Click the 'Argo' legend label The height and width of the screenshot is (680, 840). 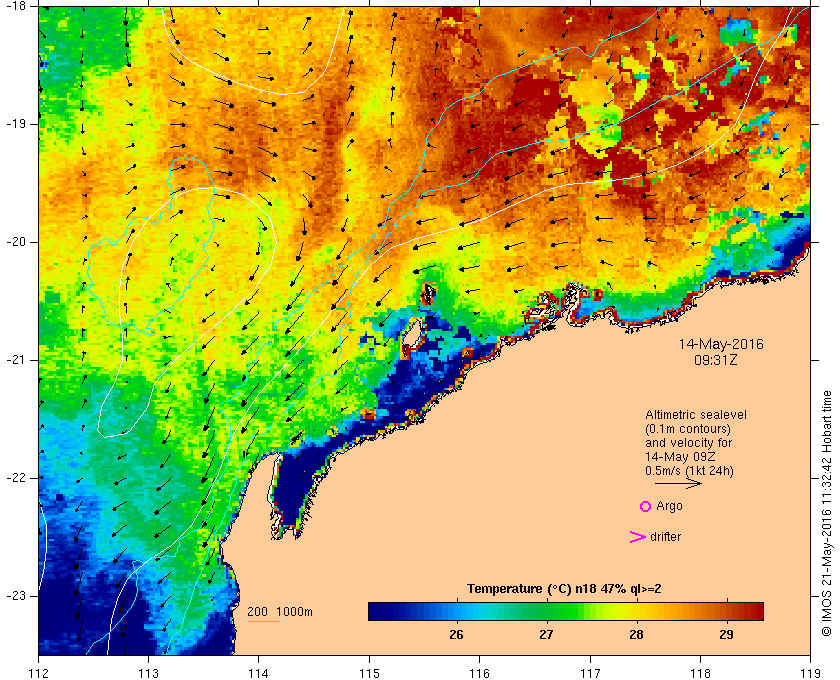click(x=669, y=506)
